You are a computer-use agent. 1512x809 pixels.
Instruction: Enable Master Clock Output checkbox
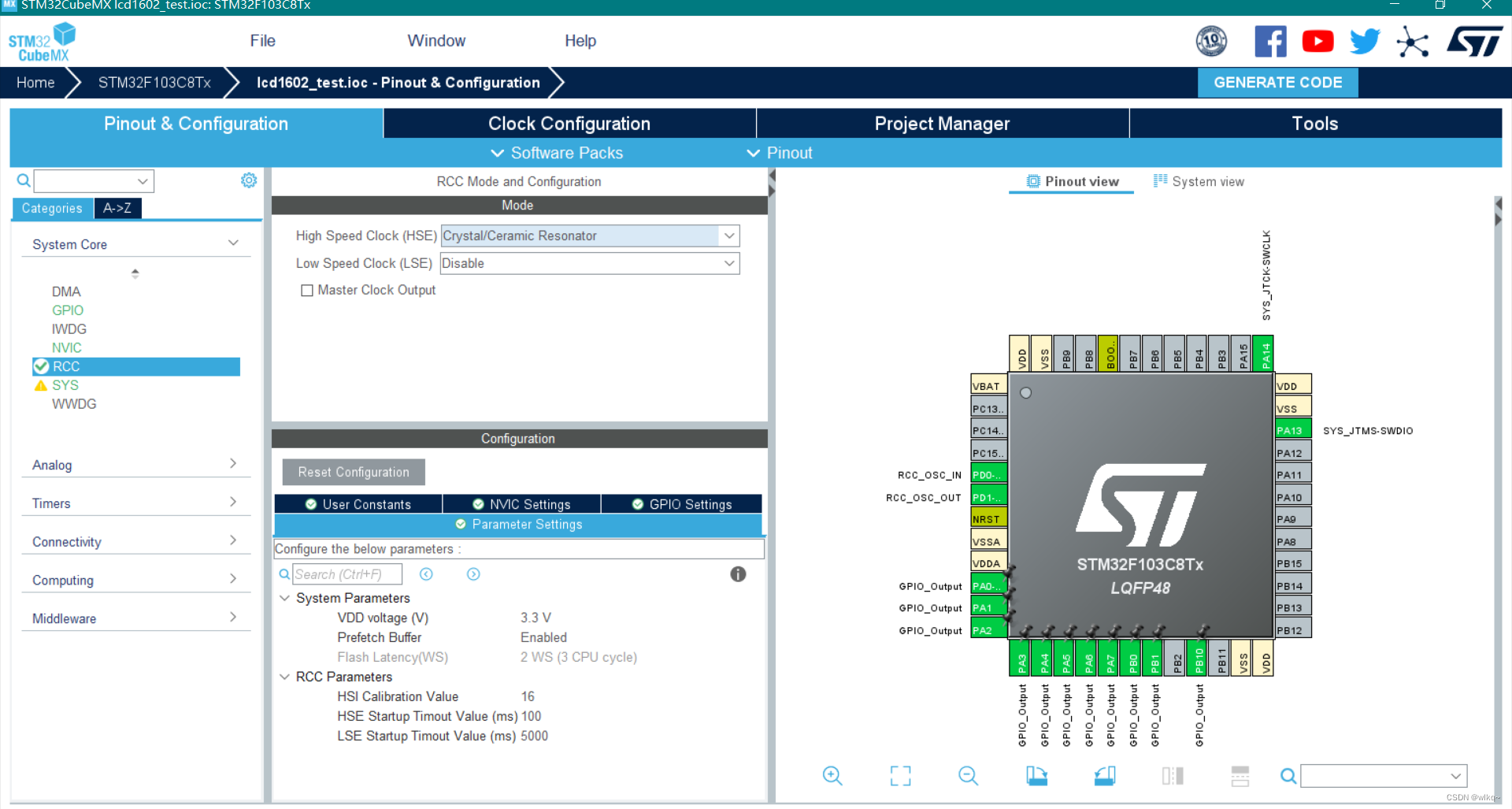tap(307, 291)
